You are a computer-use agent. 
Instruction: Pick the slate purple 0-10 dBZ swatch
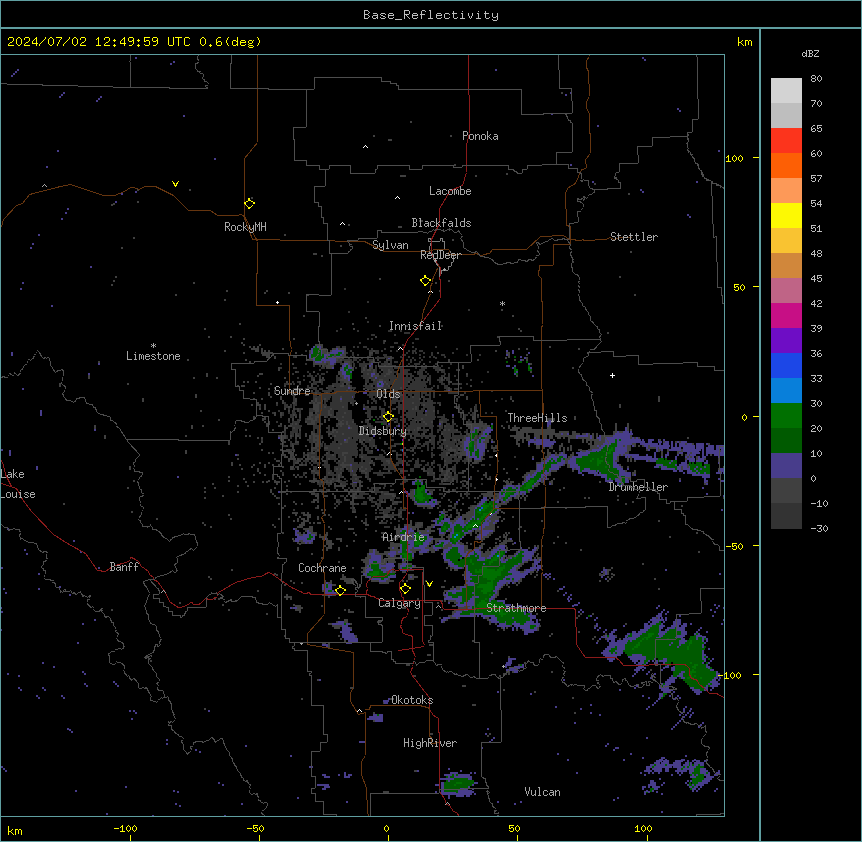[x=786, y=466]
